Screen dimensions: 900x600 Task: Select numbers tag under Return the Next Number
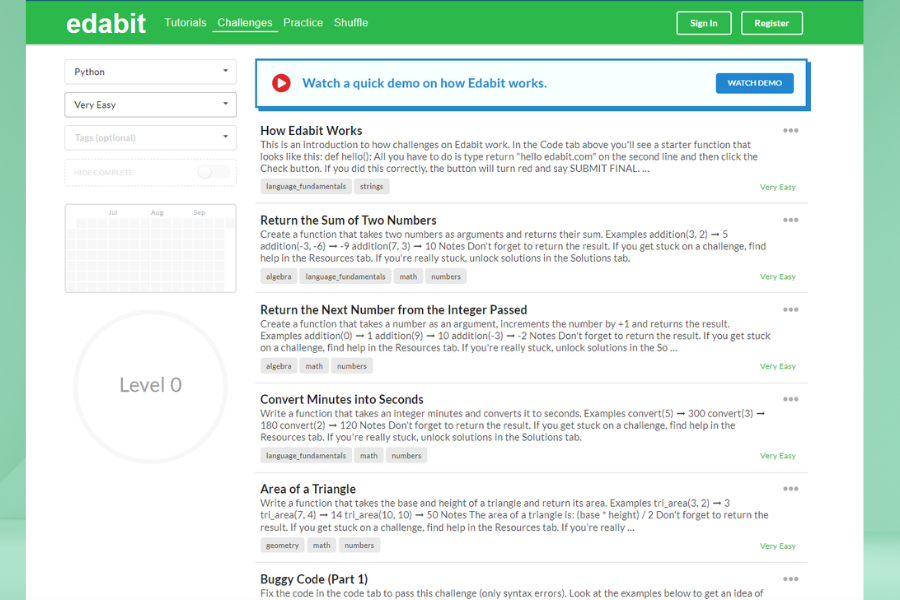pos(352,366)
